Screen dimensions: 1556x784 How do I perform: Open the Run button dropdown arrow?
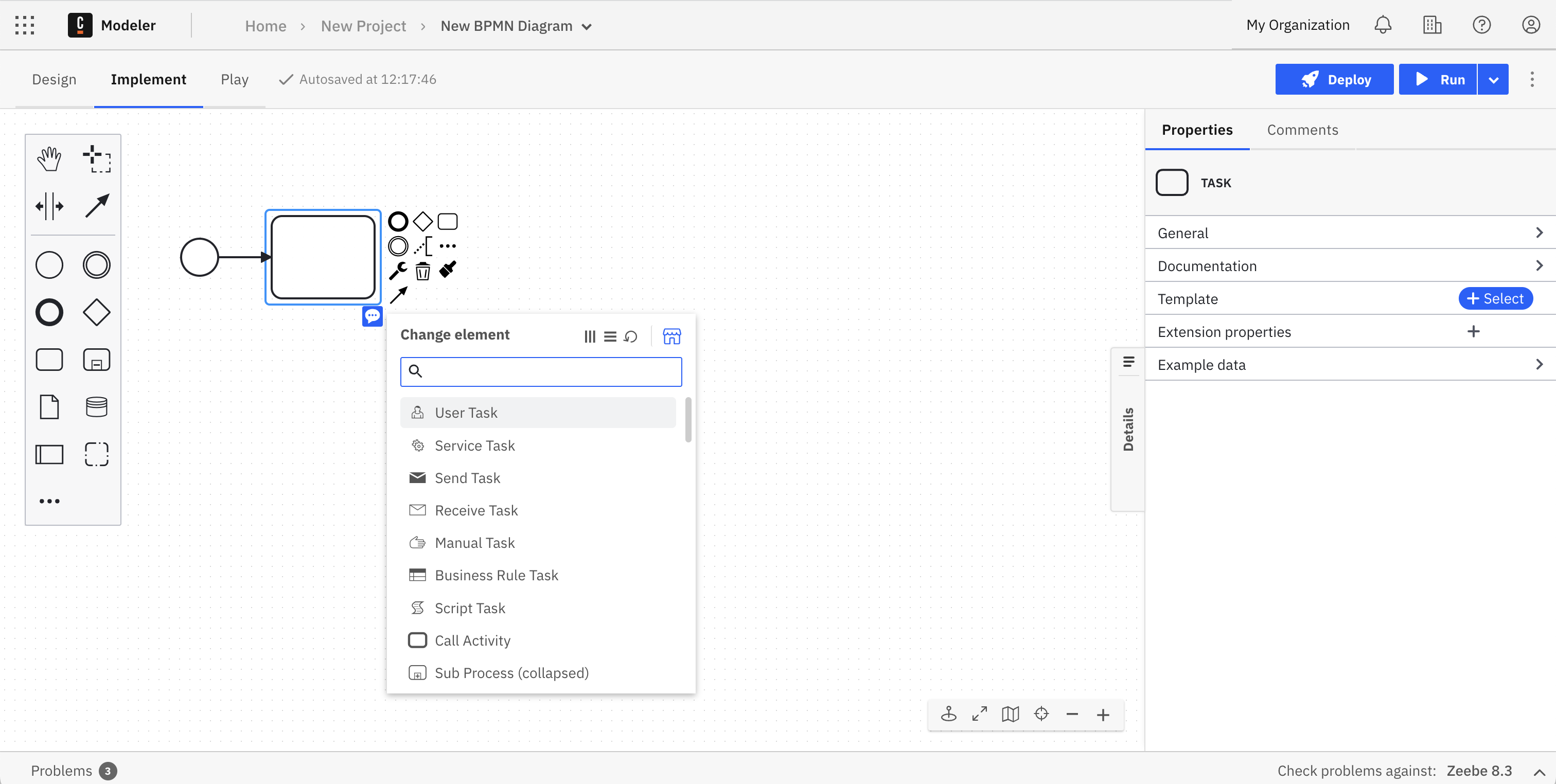1493,79
